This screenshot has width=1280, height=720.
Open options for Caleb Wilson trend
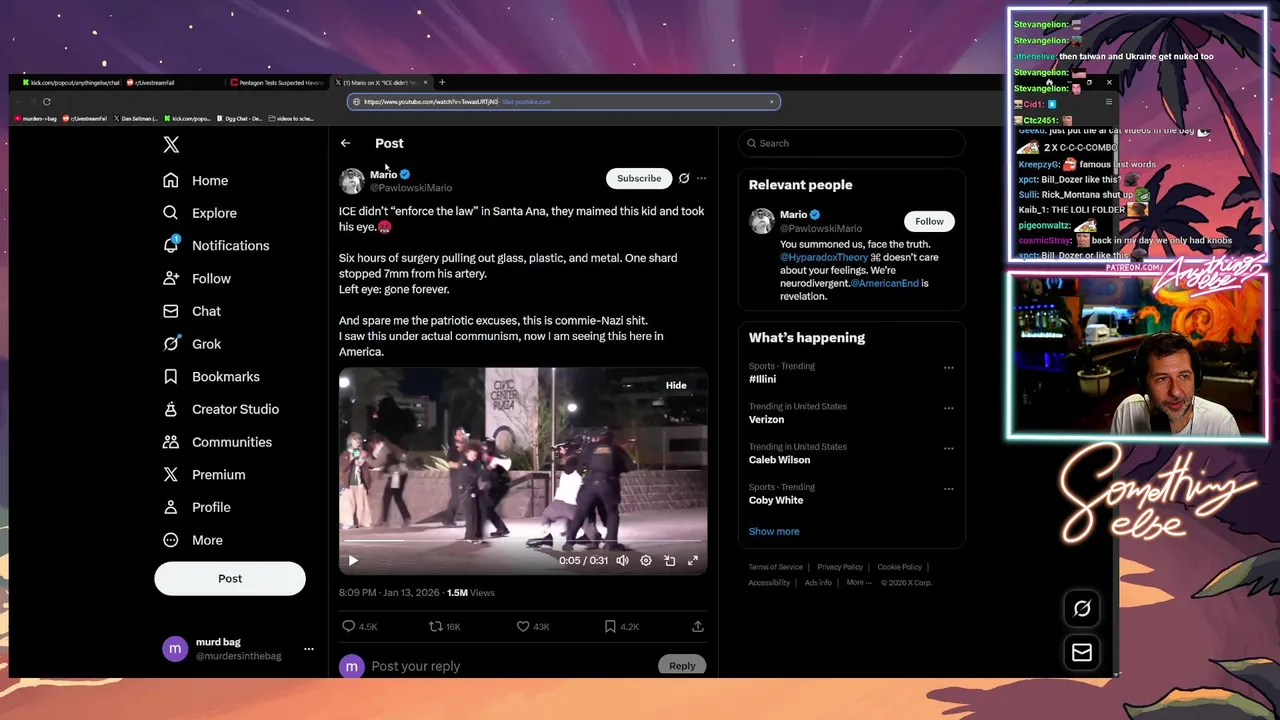pyautogui.click(x=949, y=448)
